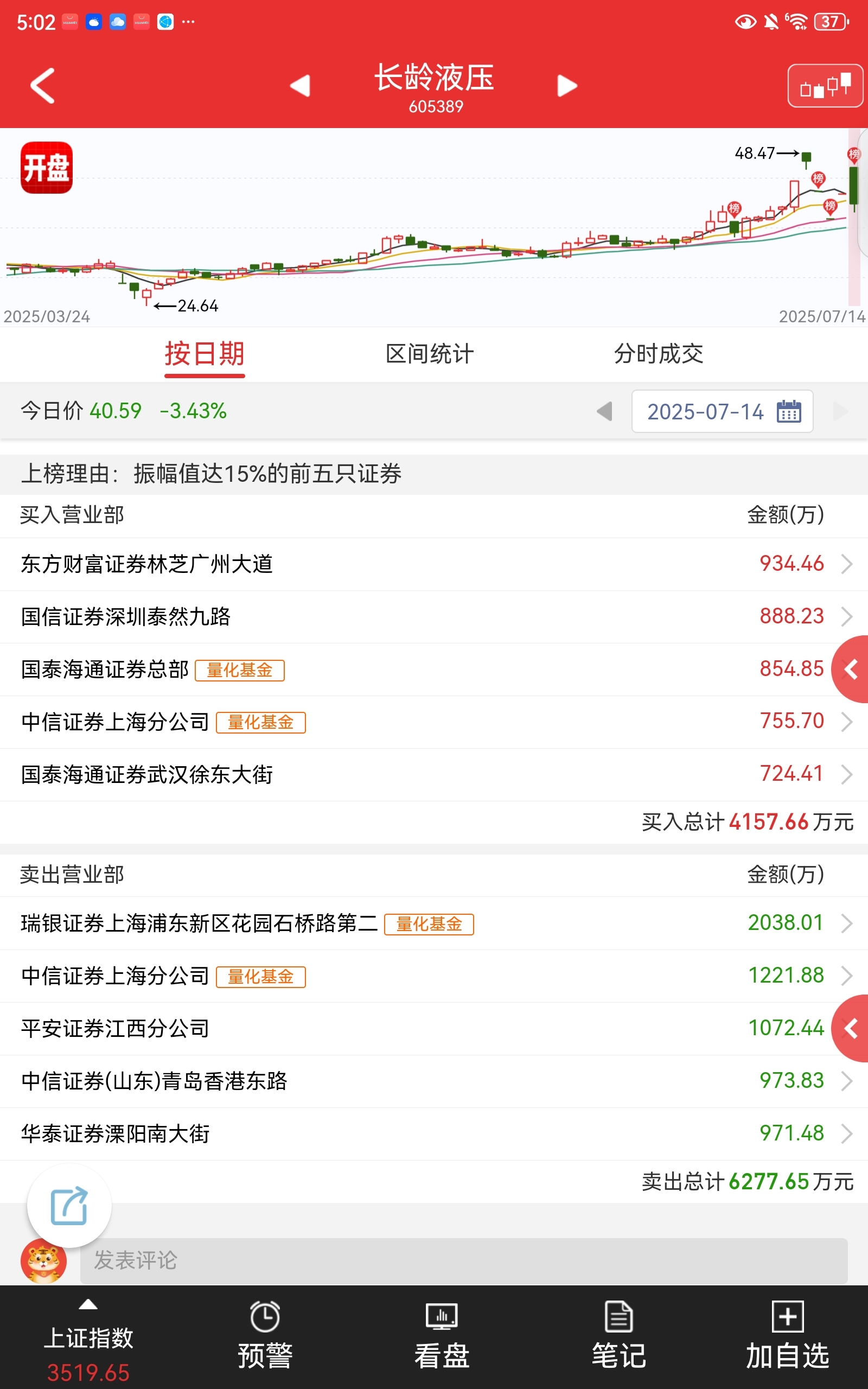The width and height of the screenshot is (868, 1389).
Task: Go to previous stock with left triangle
Action: click(x=300, y=86)
